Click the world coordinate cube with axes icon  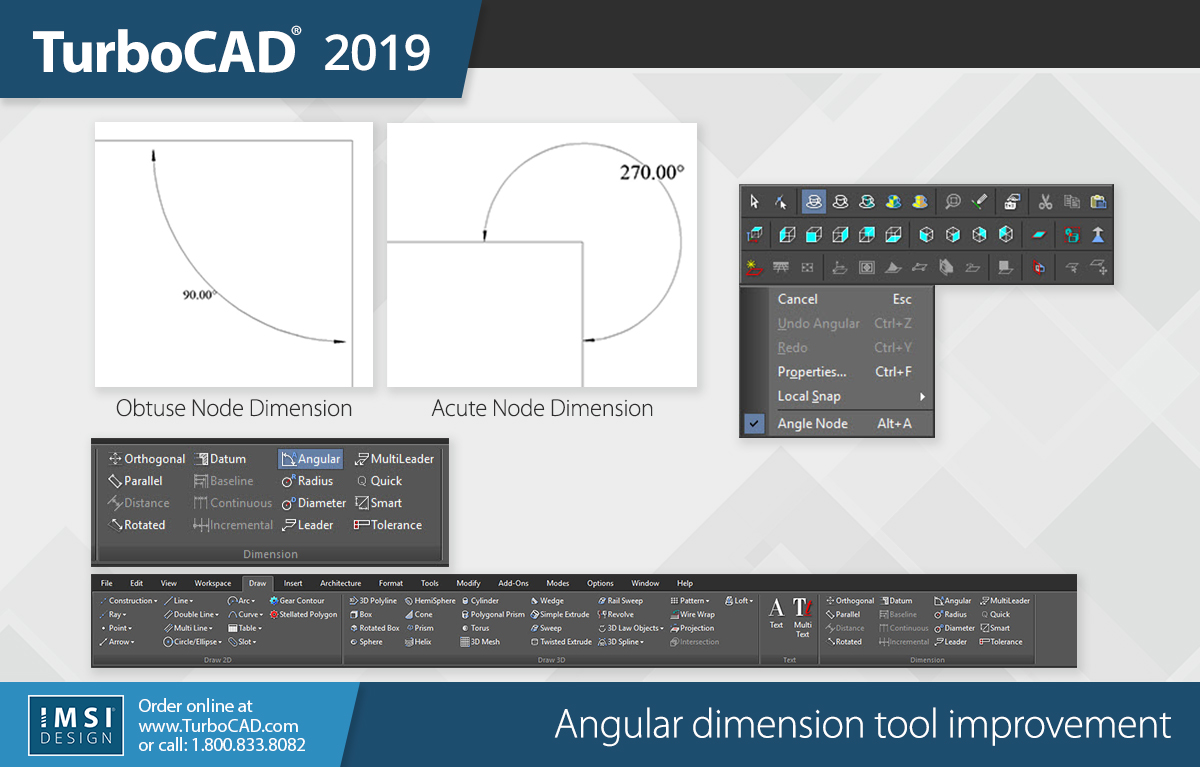pos(755,235)
